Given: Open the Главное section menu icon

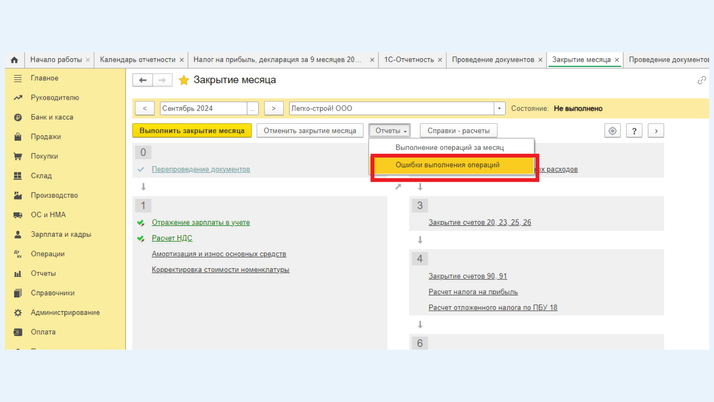Looking at the screenshot, I should click(18, 78).
